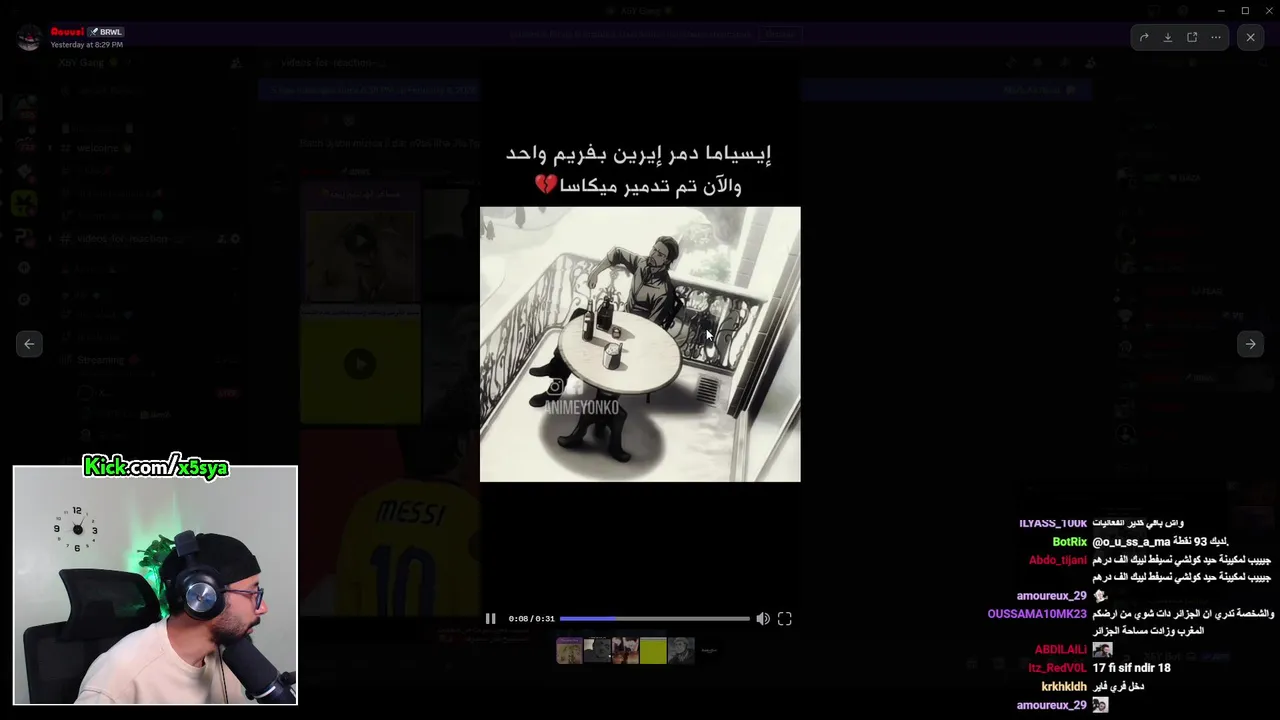Click the video seek progress bar
The image size is (1280, 720).
(654, 619)
